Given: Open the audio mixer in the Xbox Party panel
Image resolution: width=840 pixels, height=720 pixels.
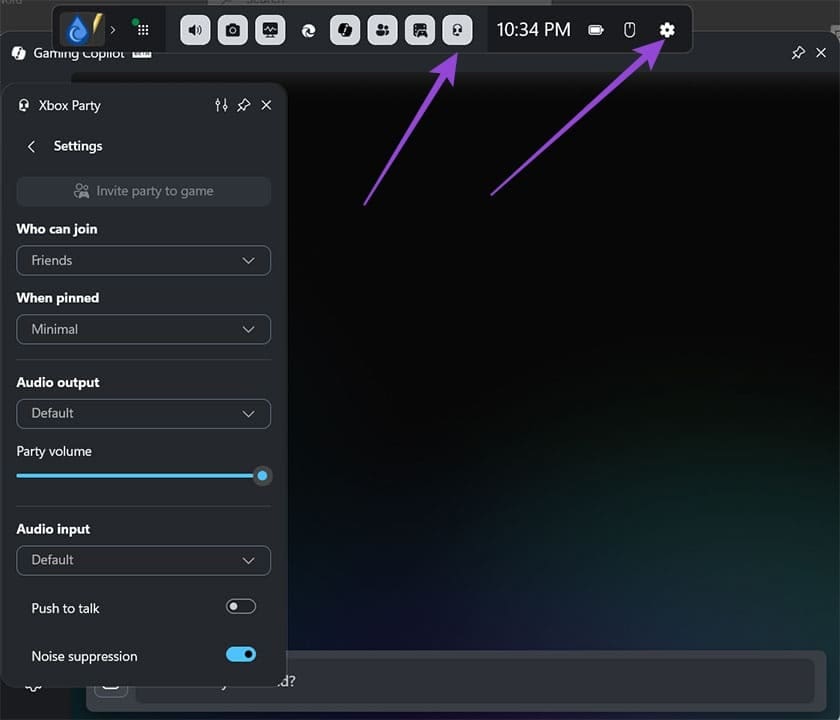Looking at the screenshot, I should pos(221,105).
